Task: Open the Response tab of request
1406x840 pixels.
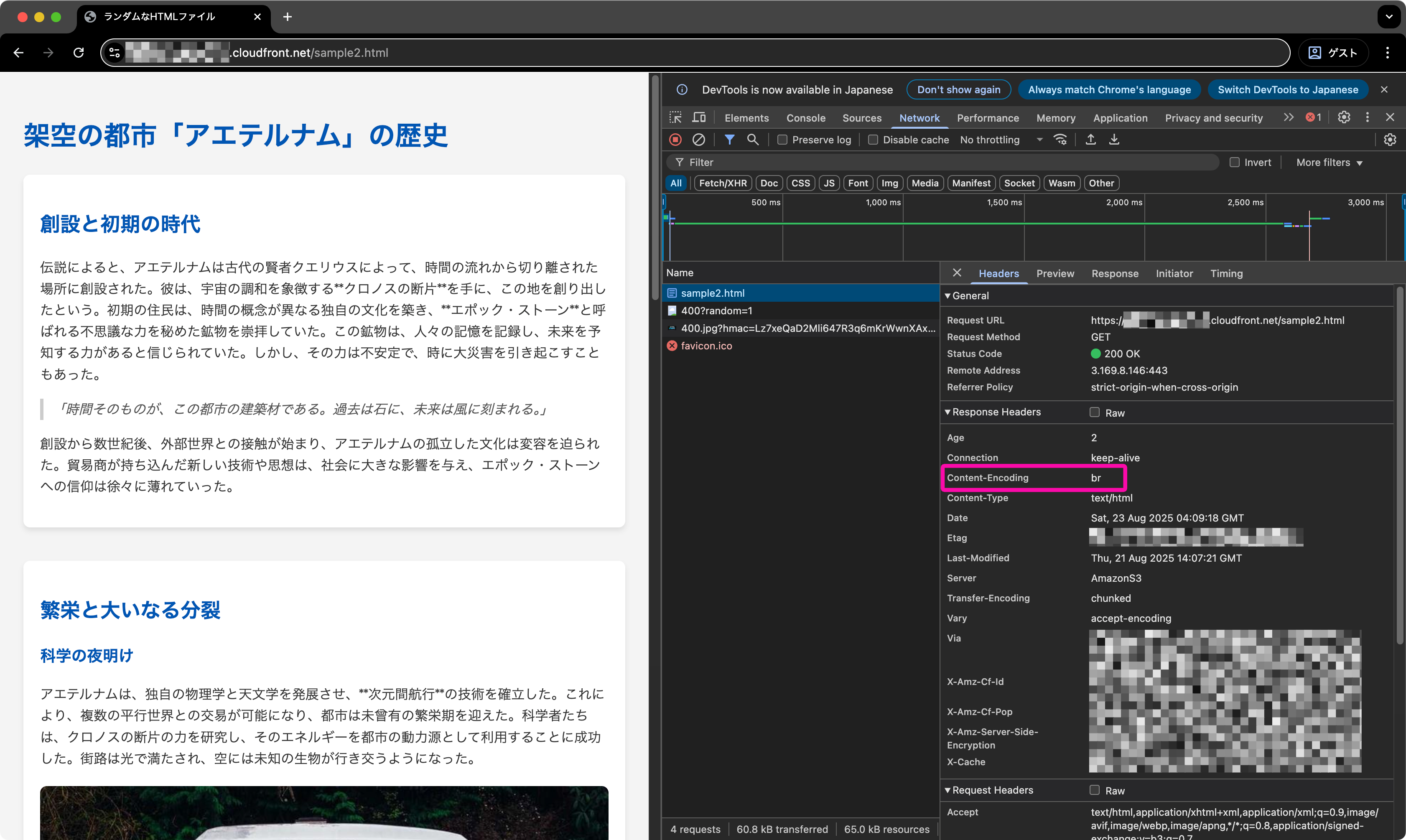Action: click(1115, 273)
